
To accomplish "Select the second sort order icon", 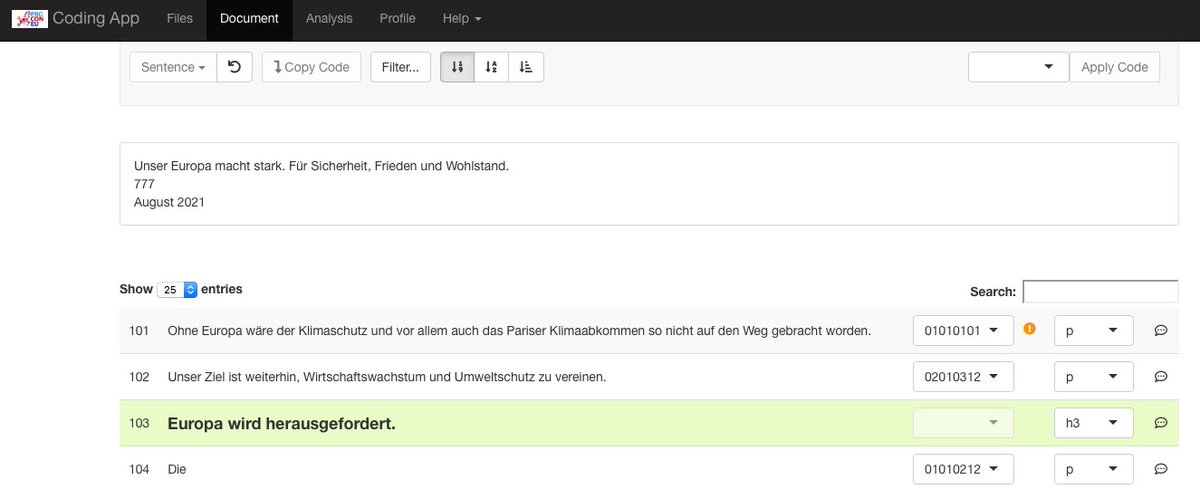I will (491, 67).
